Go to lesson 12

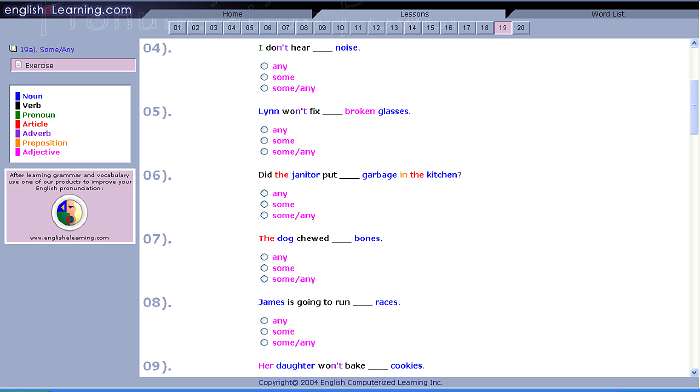(x=376, y=28)
